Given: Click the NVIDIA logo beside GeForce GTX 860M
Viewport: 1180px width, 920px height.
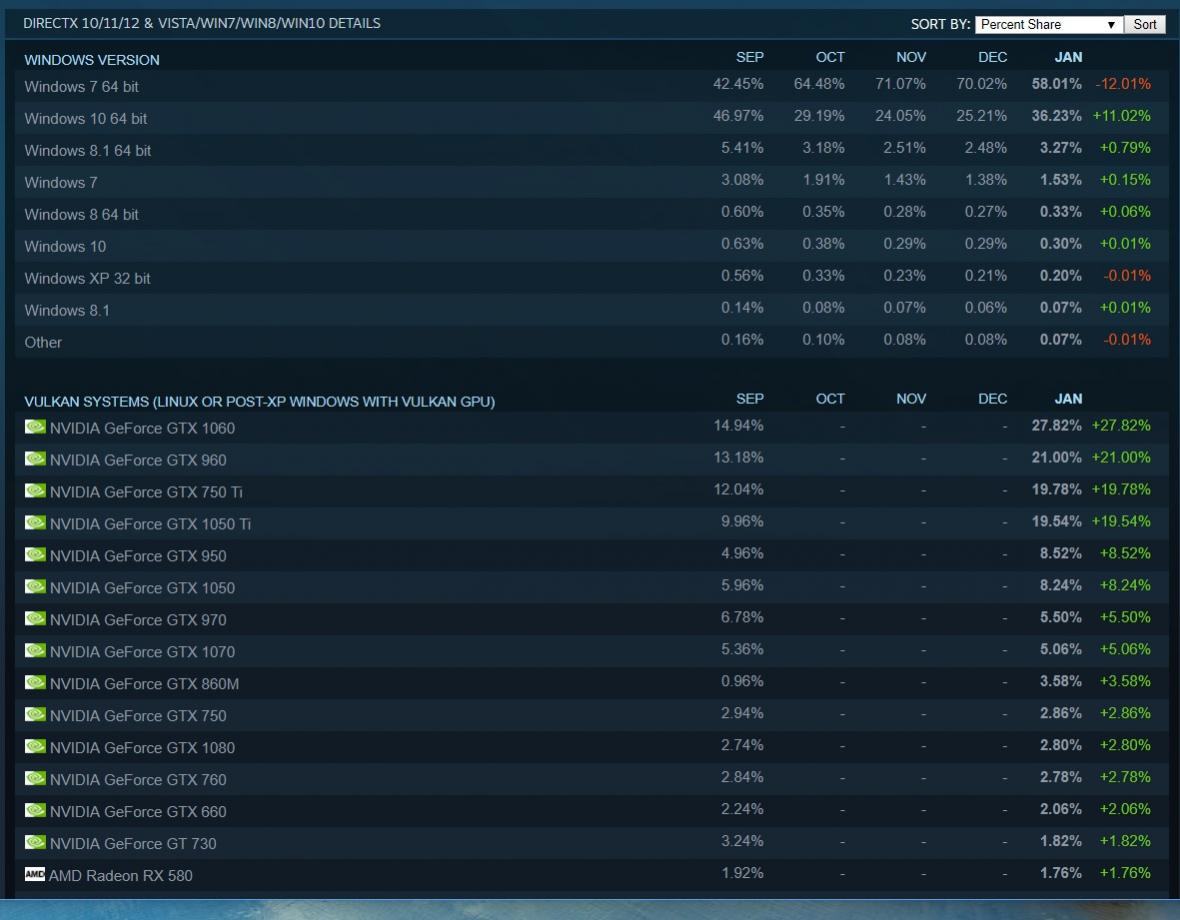Looking at the screenshot, I should click(x=35, y=683).
